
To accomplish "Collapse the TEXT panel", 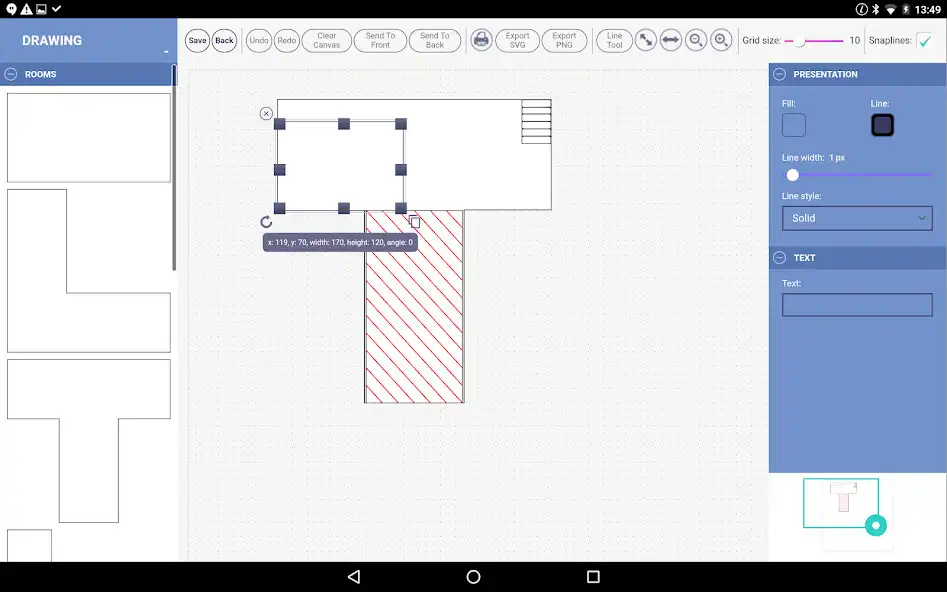I will [x=778, y=257].
